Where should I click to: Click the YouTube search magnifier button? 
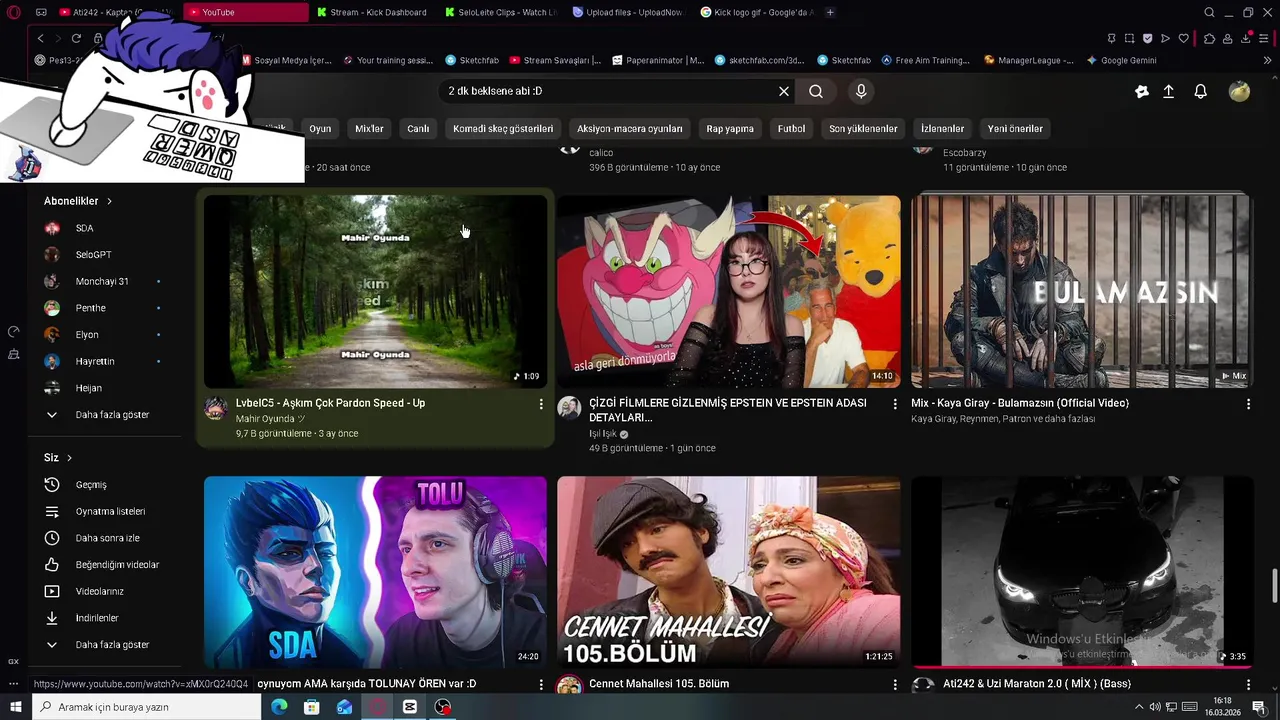pyautogui.click(x=816, y=91)
